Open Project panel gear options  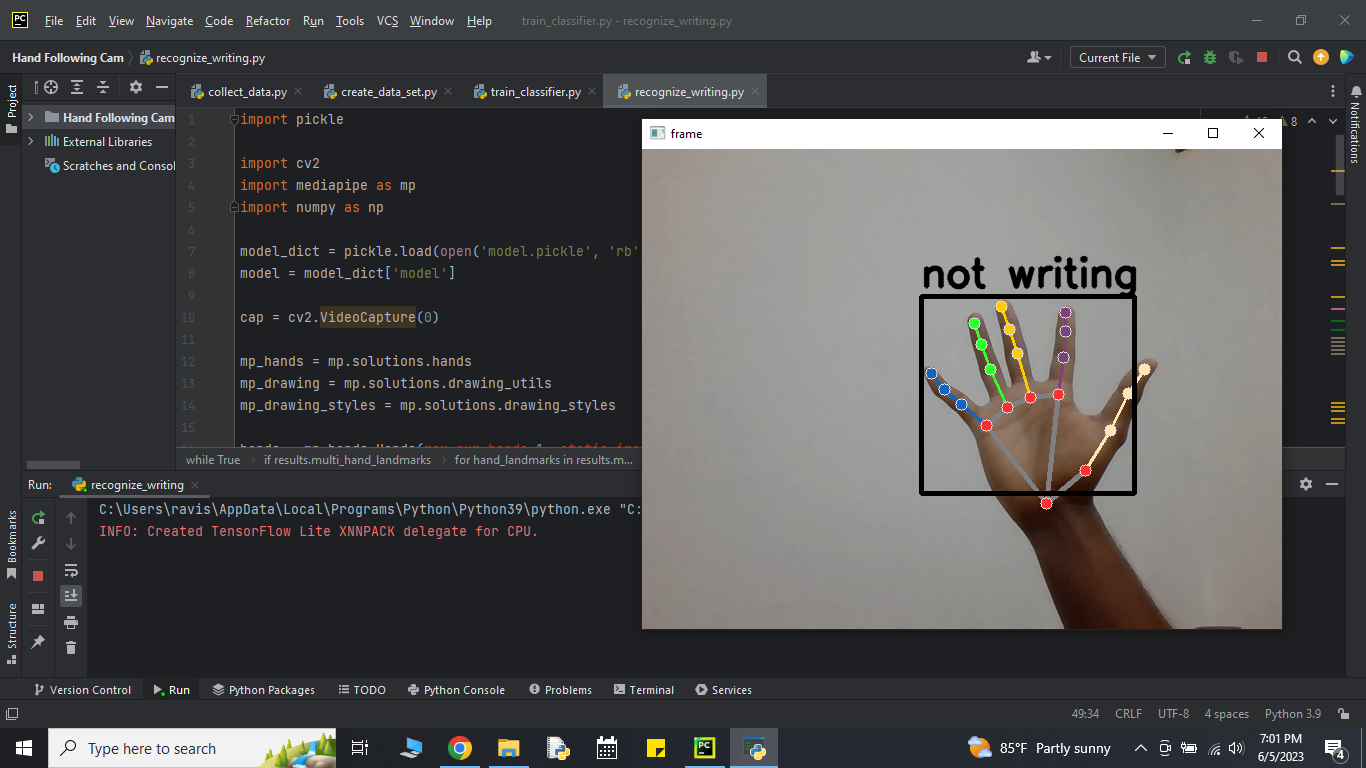coord(136,88)
